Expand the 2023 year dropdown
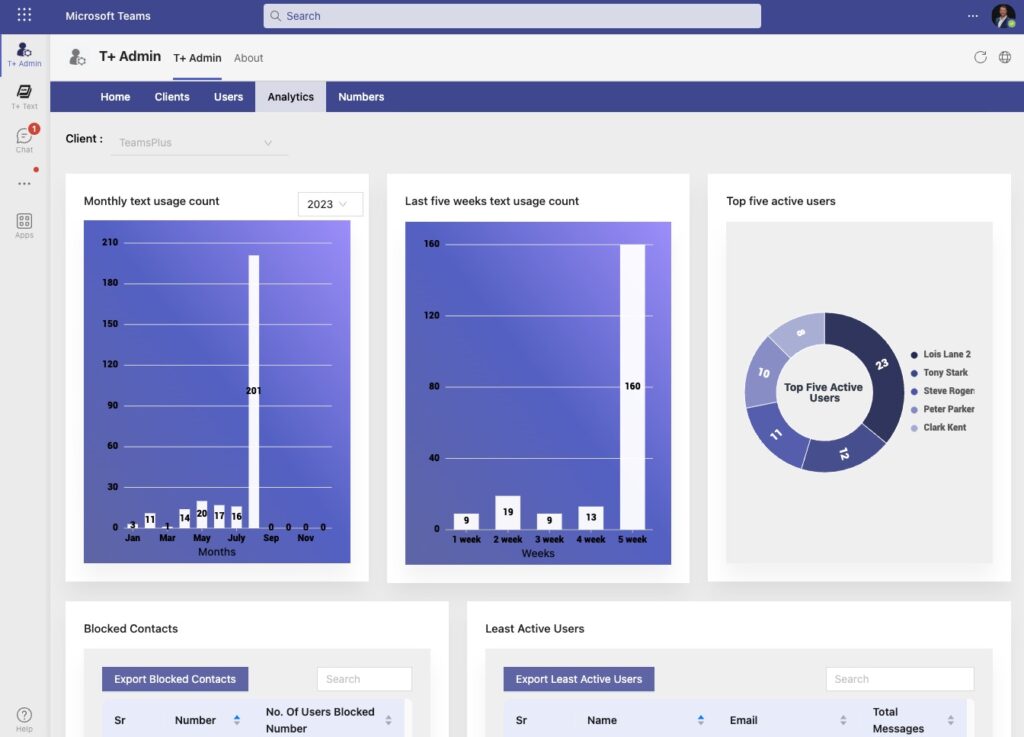This screenshot has height=737, width=1024. click(x=330, y=204)
